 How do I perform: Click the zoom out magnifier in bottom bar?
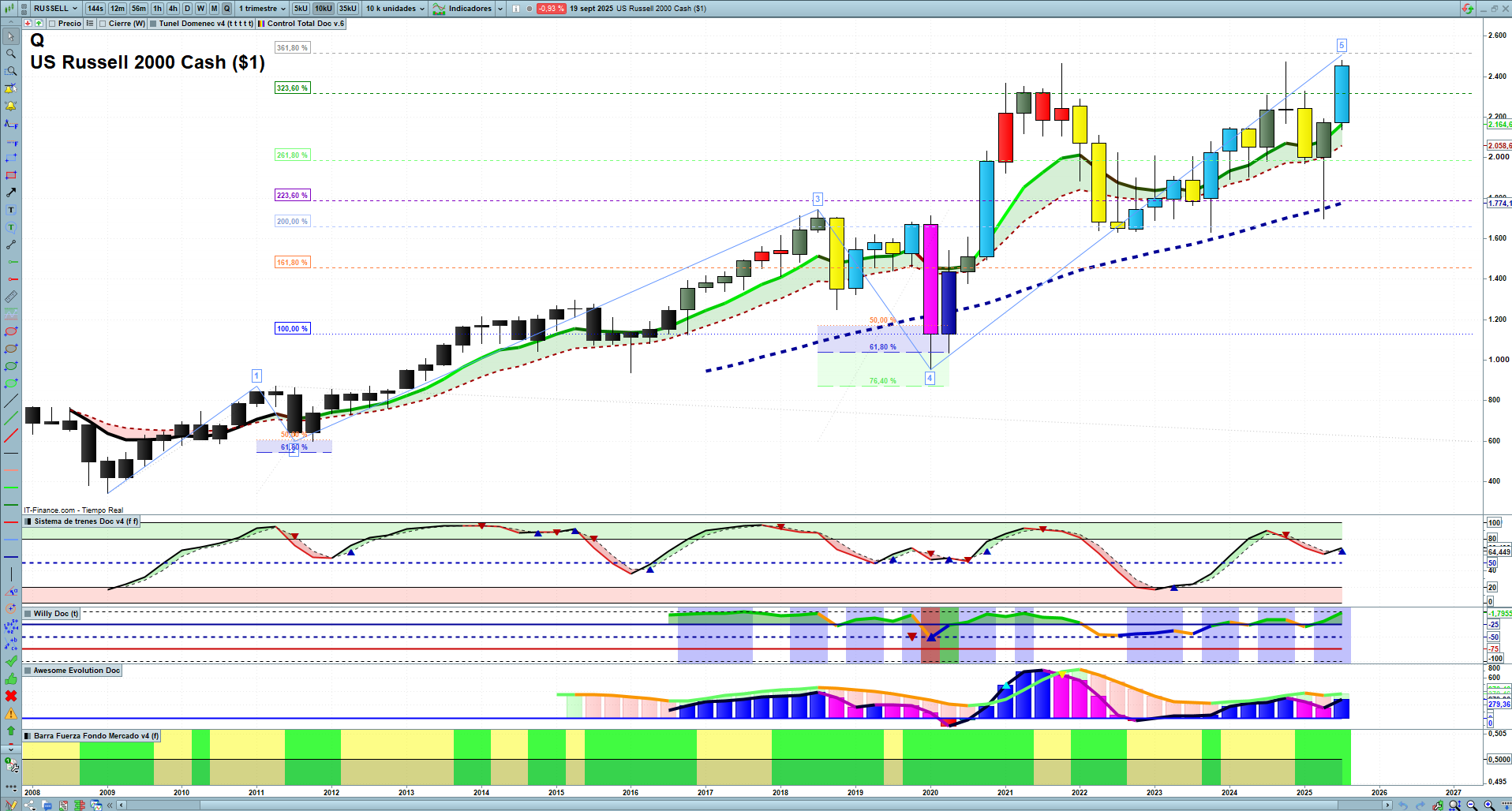click(x=1472, y=805)
